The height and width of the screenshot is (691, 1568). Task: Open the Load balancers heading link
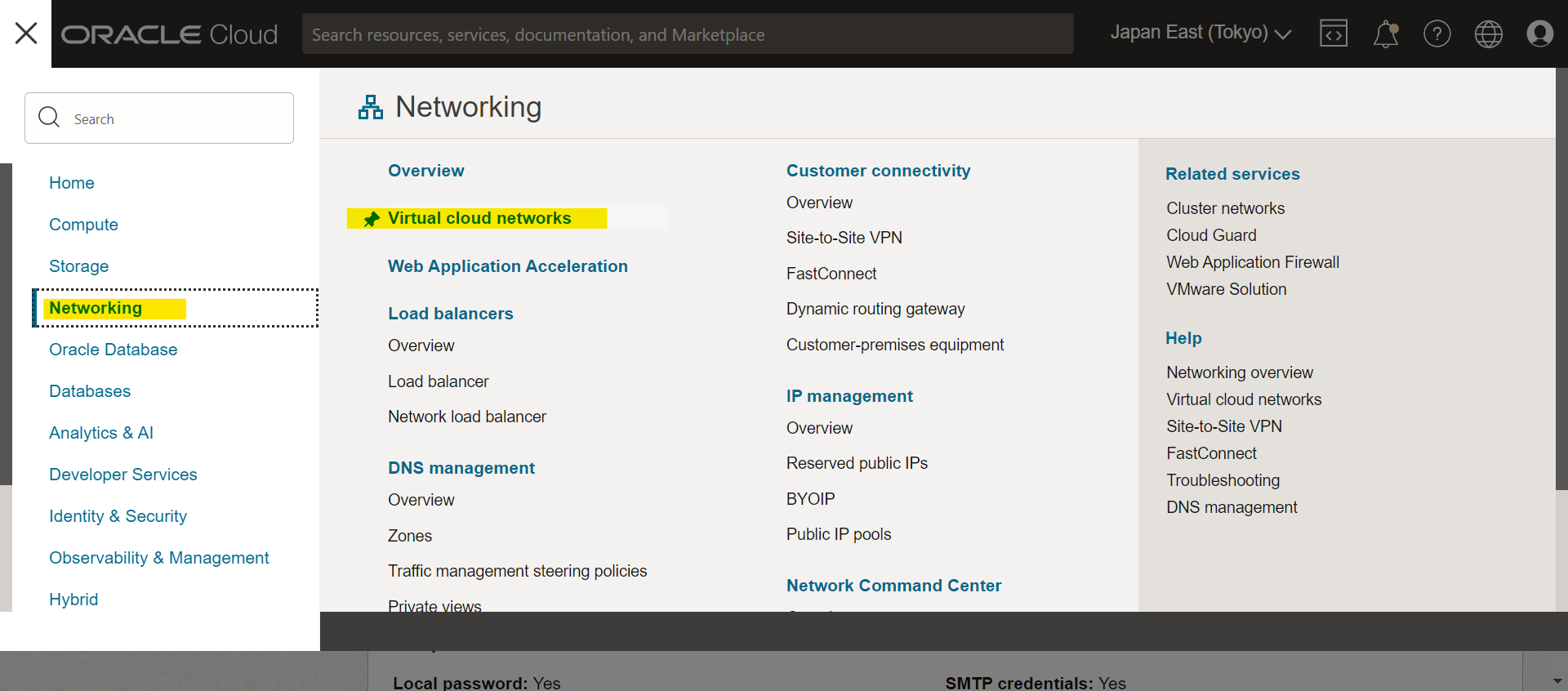click(451, 314)
